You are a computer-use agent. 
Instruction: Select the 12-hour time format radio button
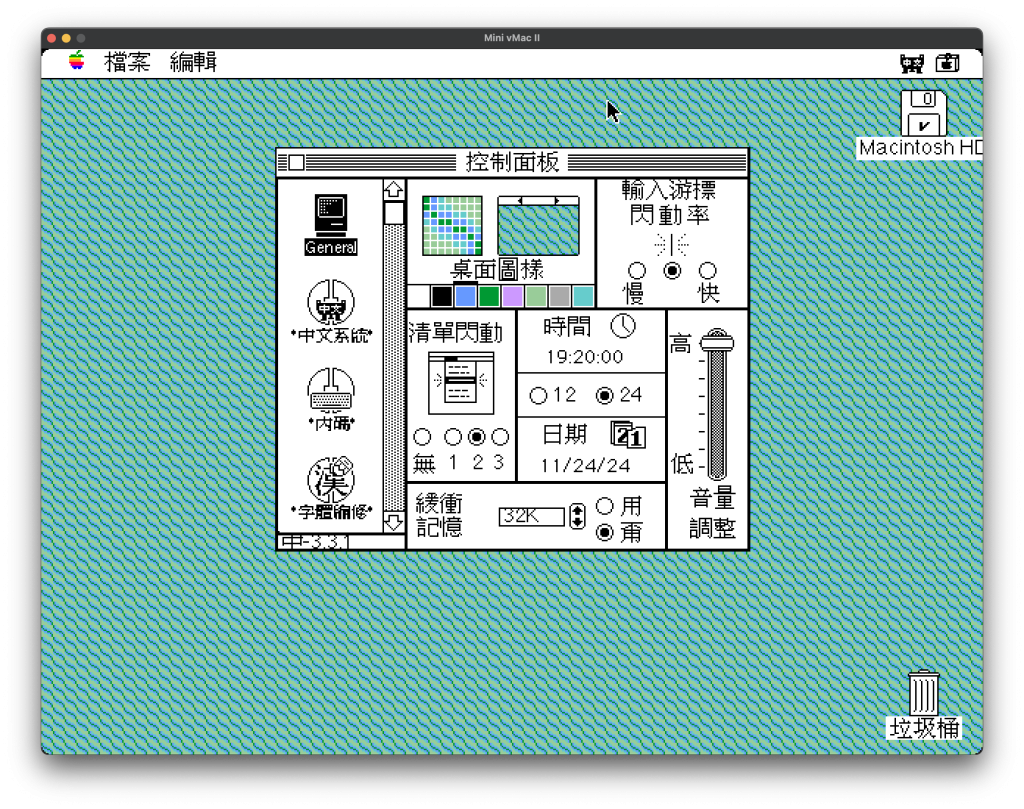538,396
